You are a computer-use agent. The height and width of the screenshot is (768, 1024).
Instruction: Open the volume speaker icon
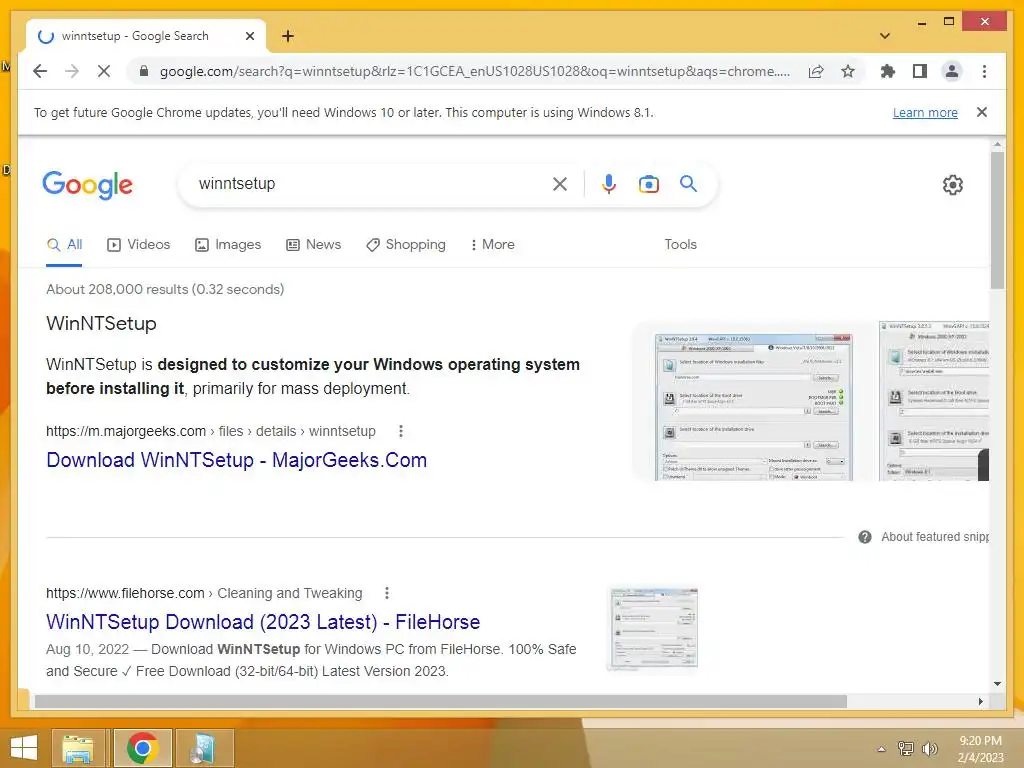coord(929,749)
